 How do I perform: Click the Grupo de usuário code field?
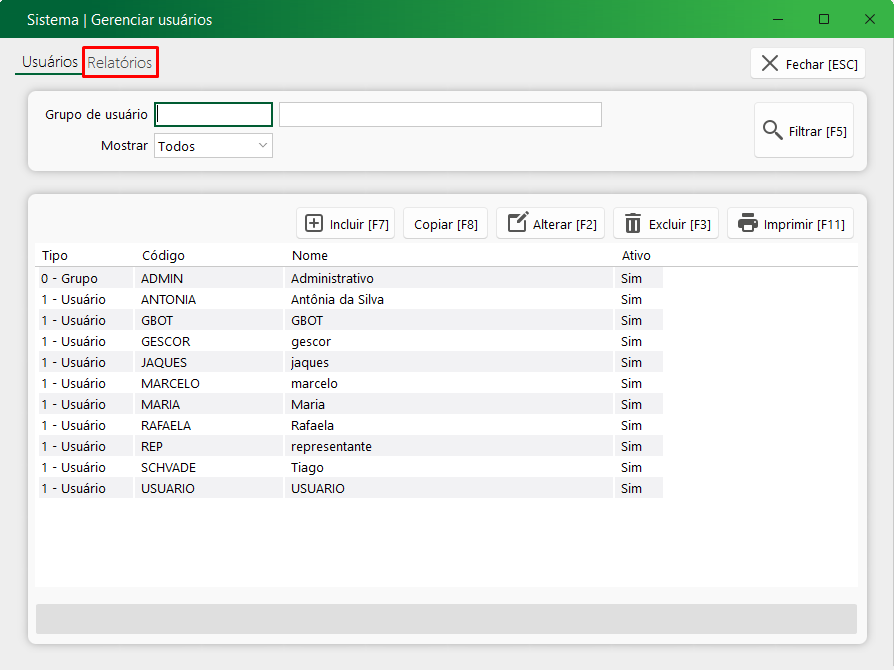click(x=214, y=115)
